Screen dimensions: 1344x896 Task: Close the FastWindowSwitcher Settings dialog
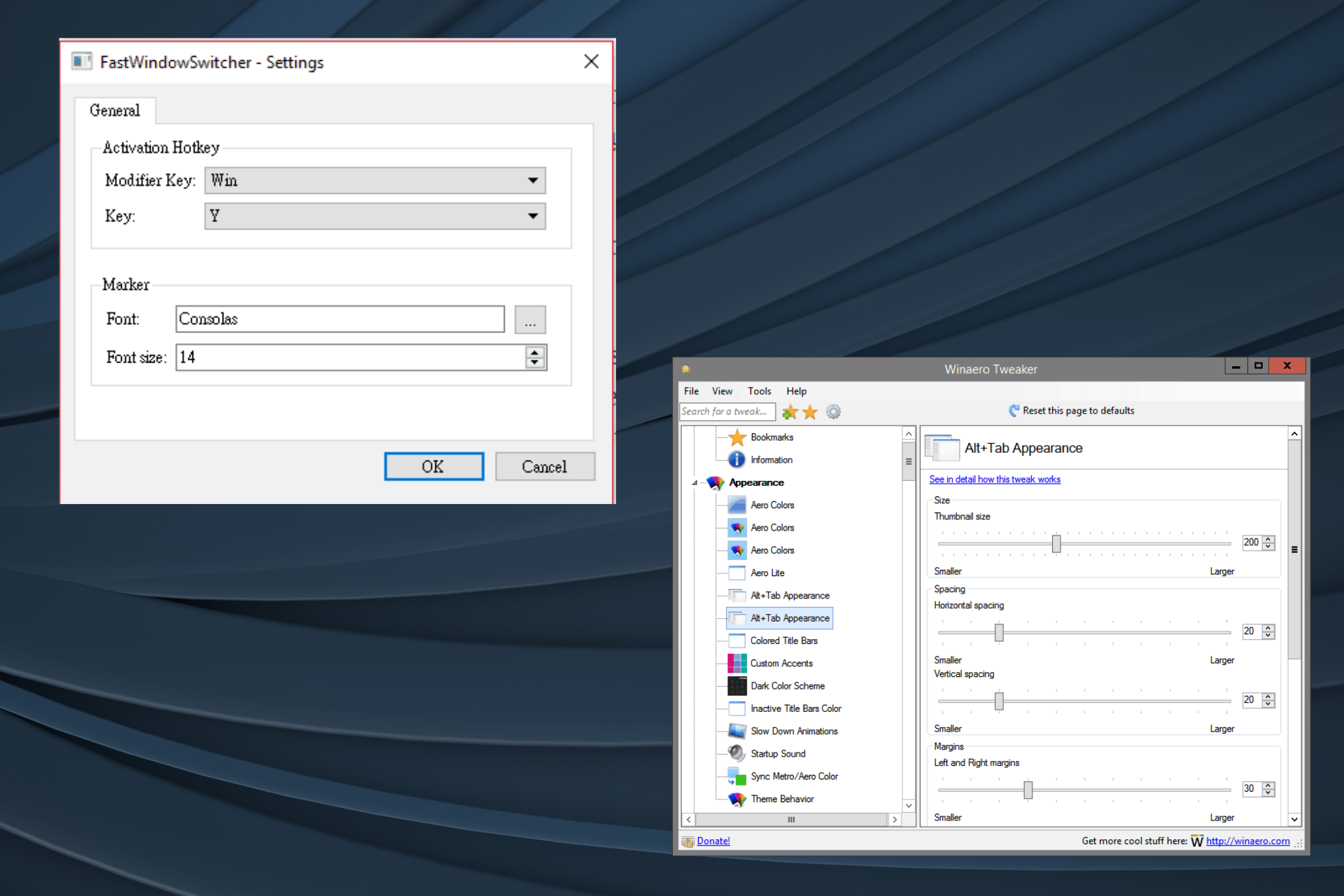[x=591, y=62]
